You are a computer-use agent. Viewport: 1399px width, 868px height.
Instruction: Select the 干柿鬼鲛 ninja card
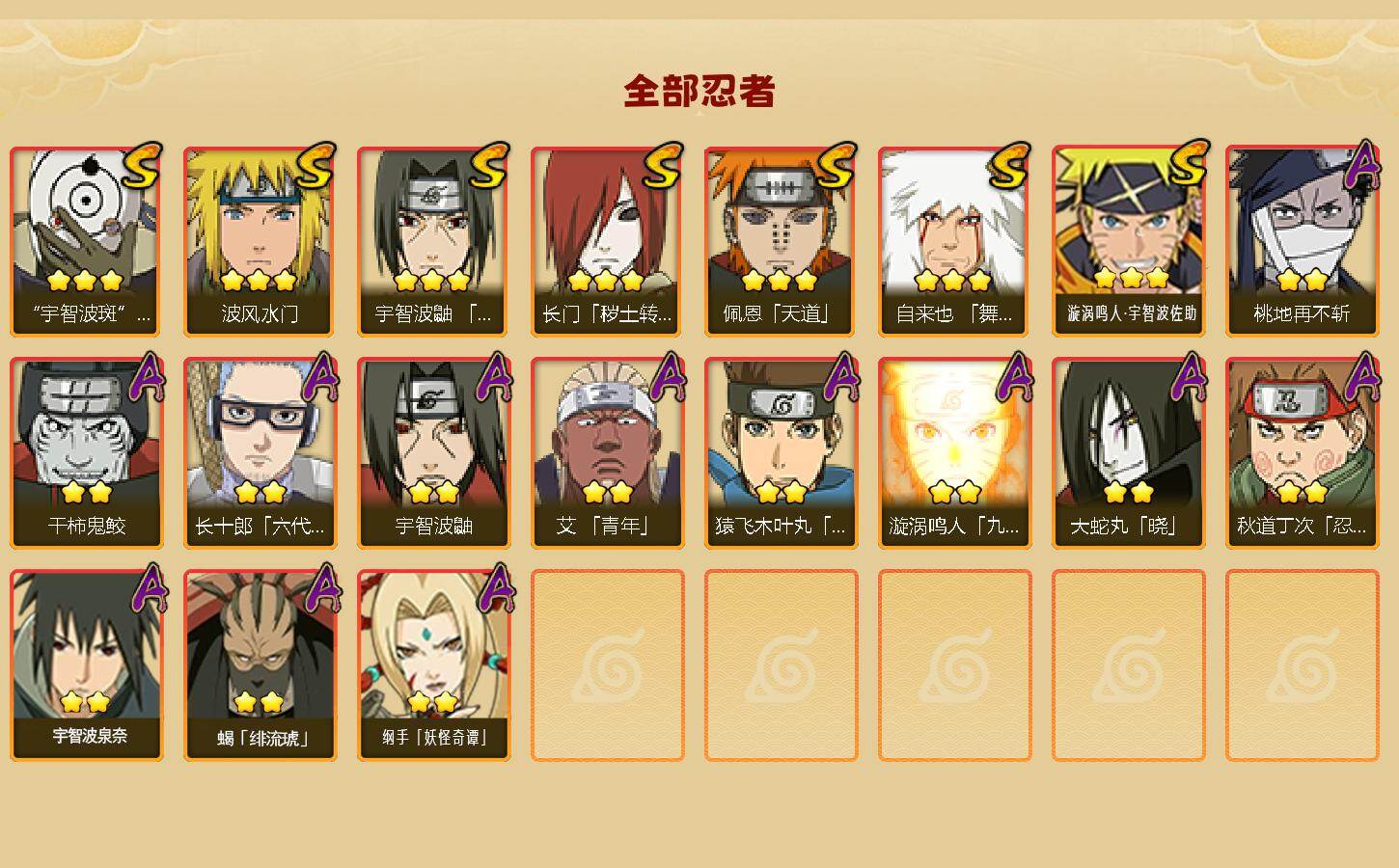coord(86,453)
